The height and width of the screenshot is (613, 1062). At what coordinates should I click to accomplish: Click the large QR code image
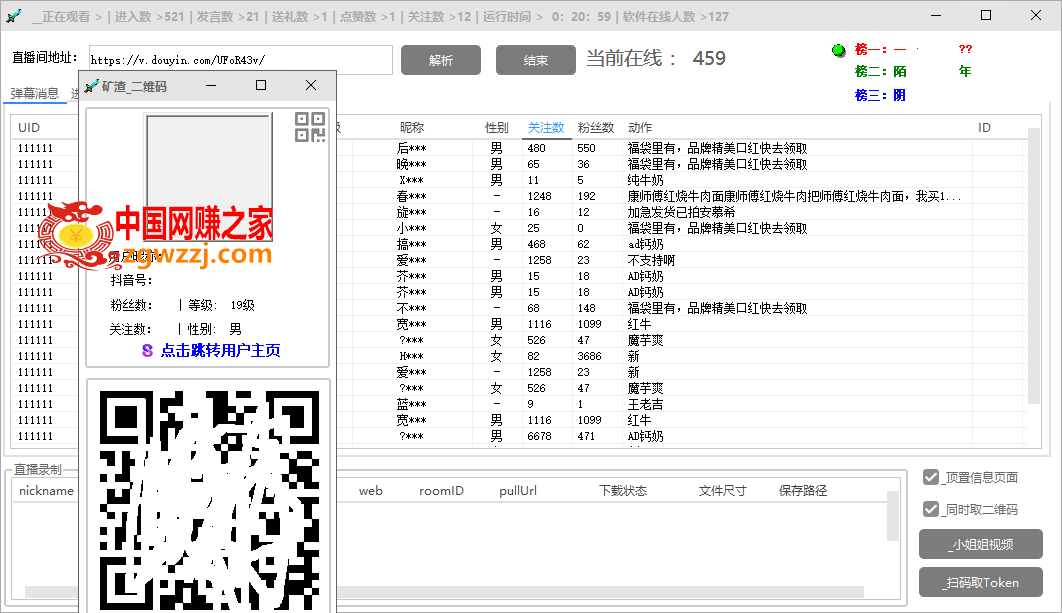(209, 501)
